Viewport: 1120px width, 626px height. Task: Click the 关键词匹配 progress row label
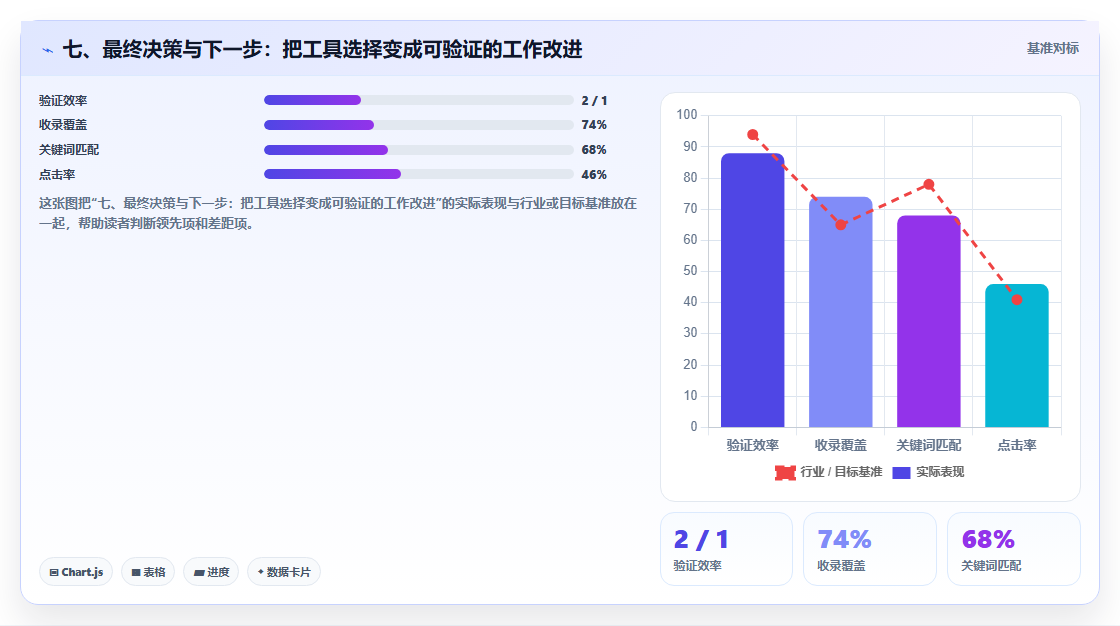click(69, 150)
